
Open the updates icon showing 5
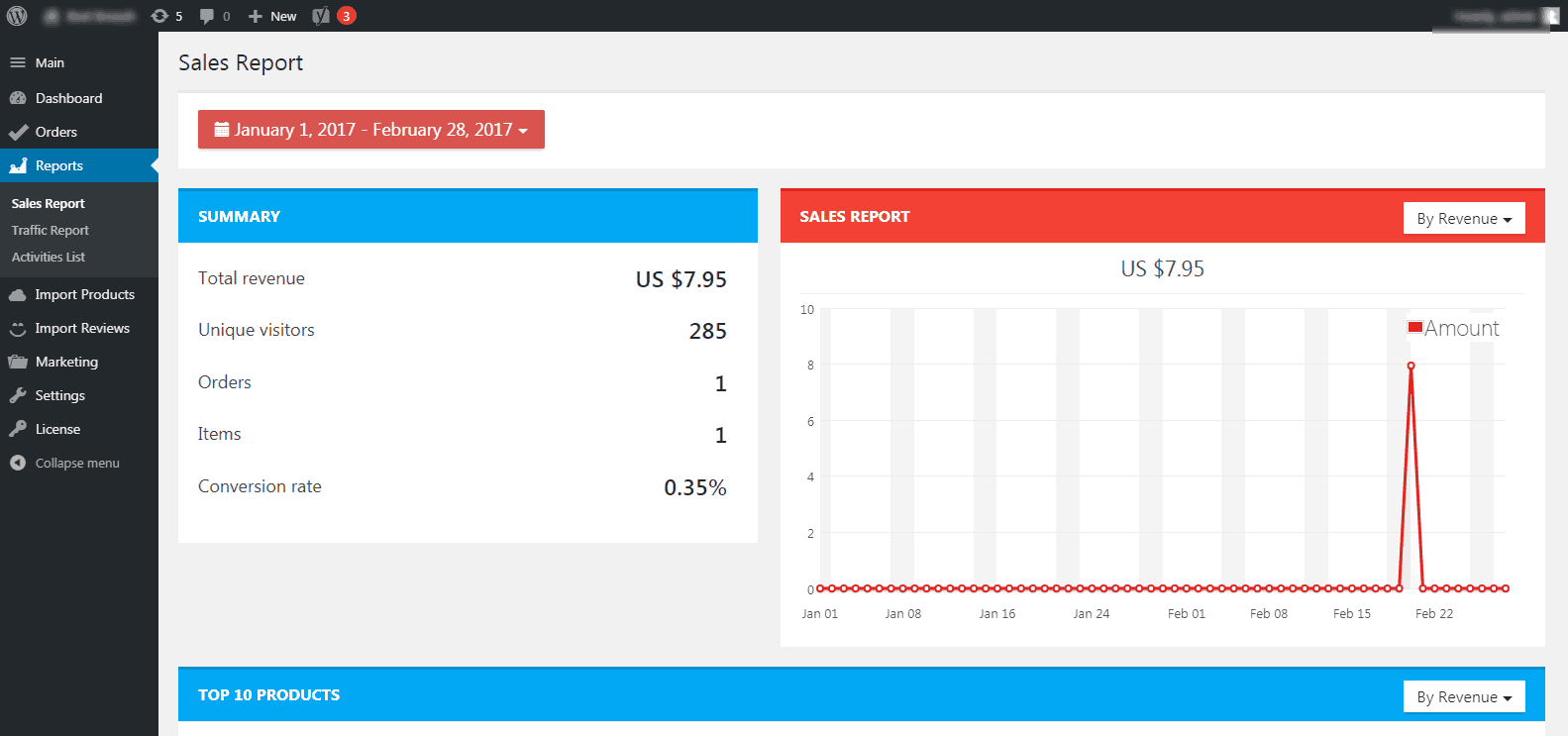(x=159, y=16)
